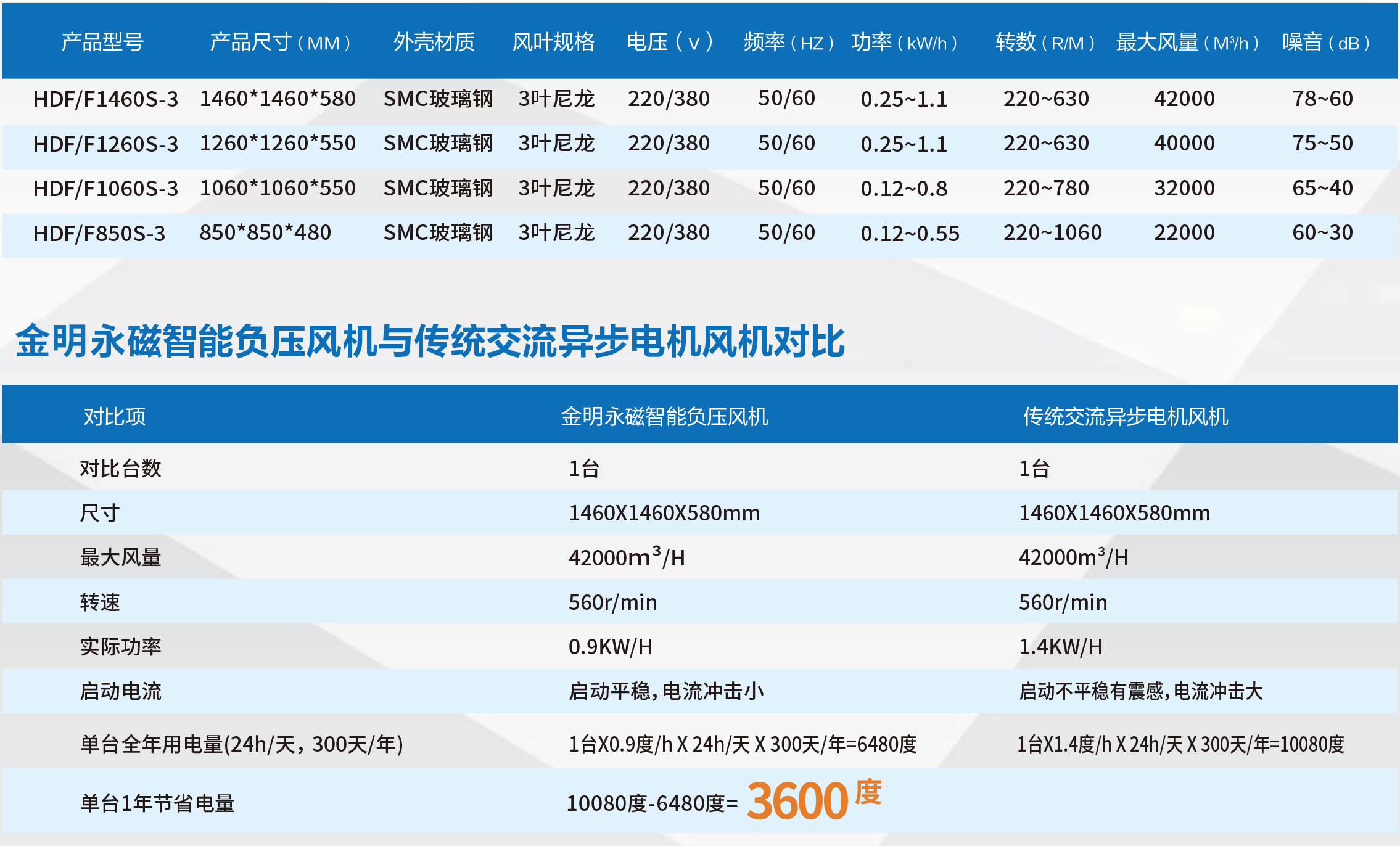
Task: Click the 对比项 header cell
Action: [x=115, y=417]
